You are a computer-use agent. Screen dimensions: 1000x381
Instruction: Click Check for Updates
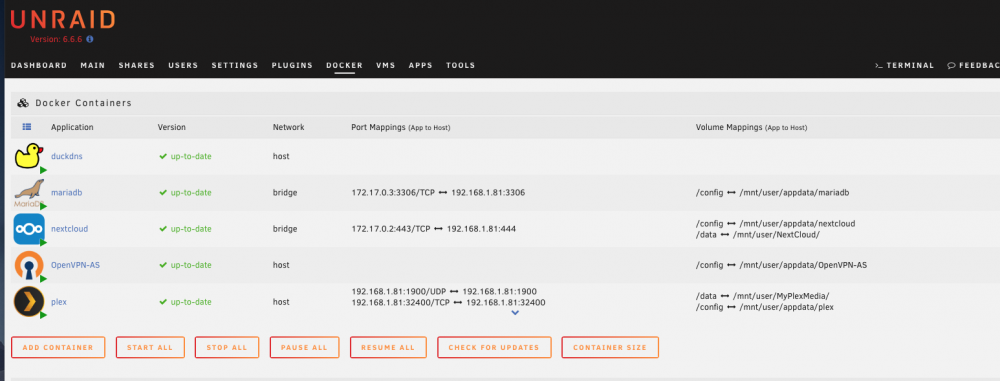point(494,347)
